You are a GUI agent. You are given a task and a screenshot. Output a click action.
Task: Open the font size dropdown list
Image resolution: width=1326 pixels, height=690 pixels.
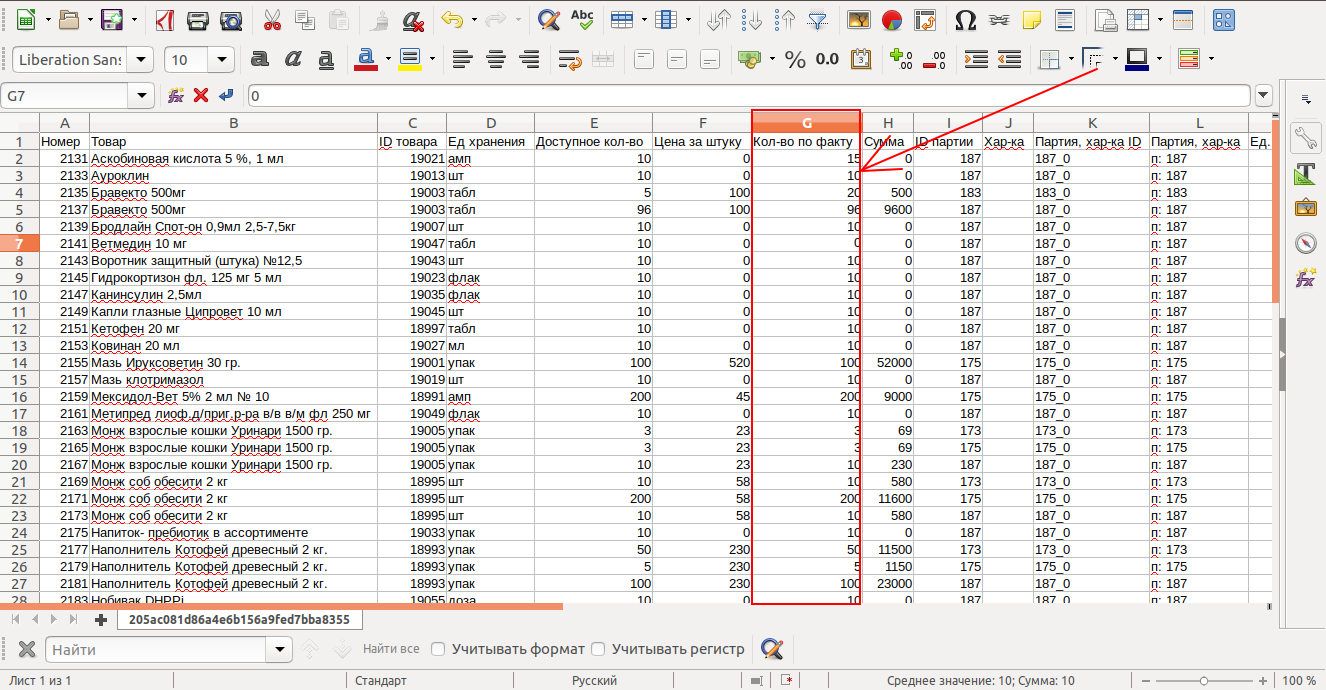click(x=222, y=60)
